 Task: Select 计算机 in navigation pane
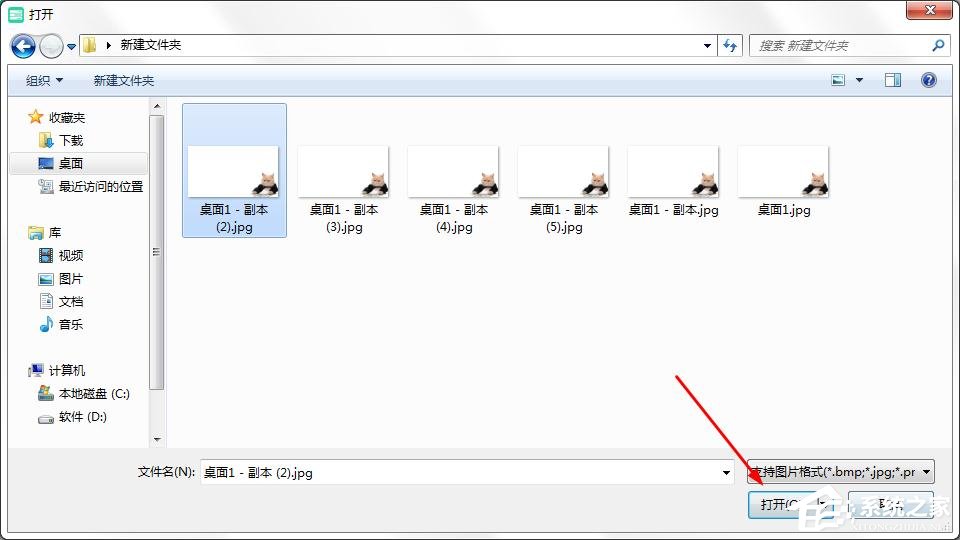pyautogui.click(x=67, y=370)
